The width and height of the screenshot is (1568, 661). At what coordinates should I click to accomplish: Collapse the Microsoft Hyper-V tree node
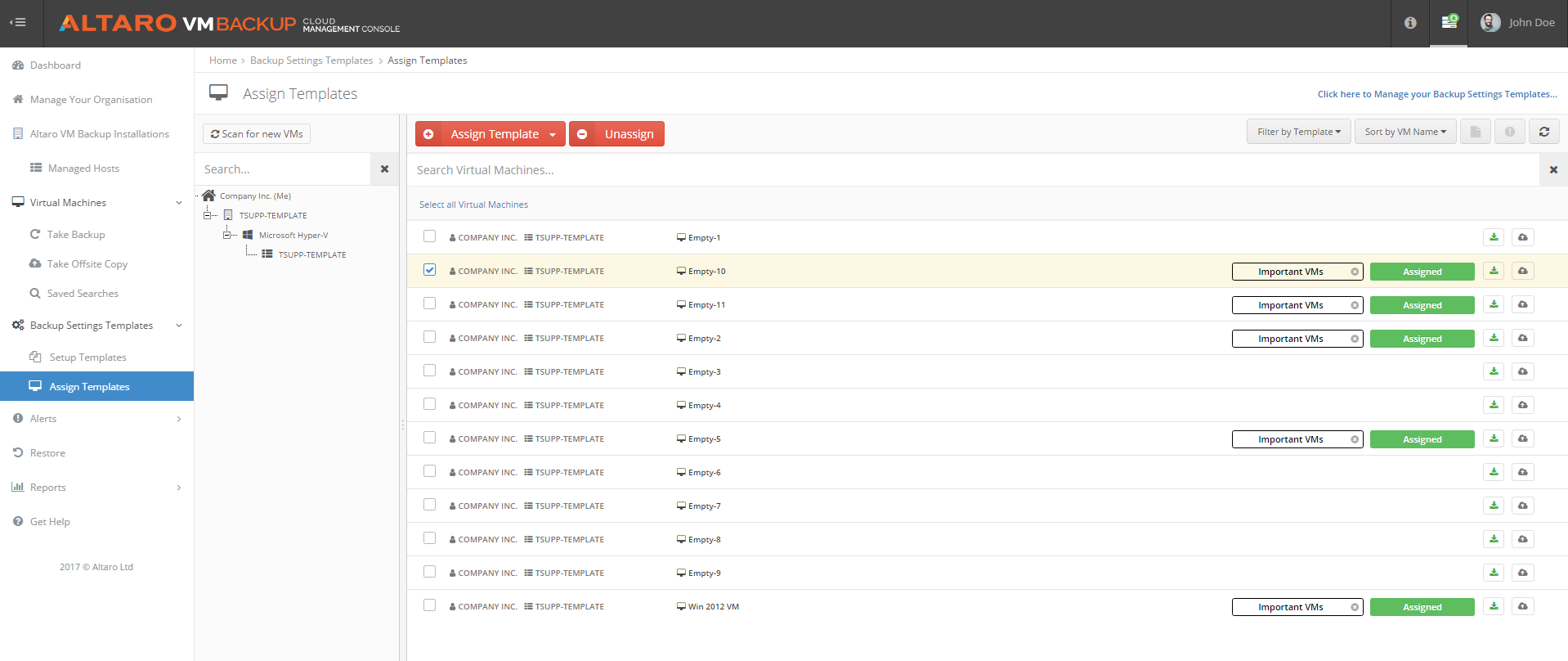[227, 235]
